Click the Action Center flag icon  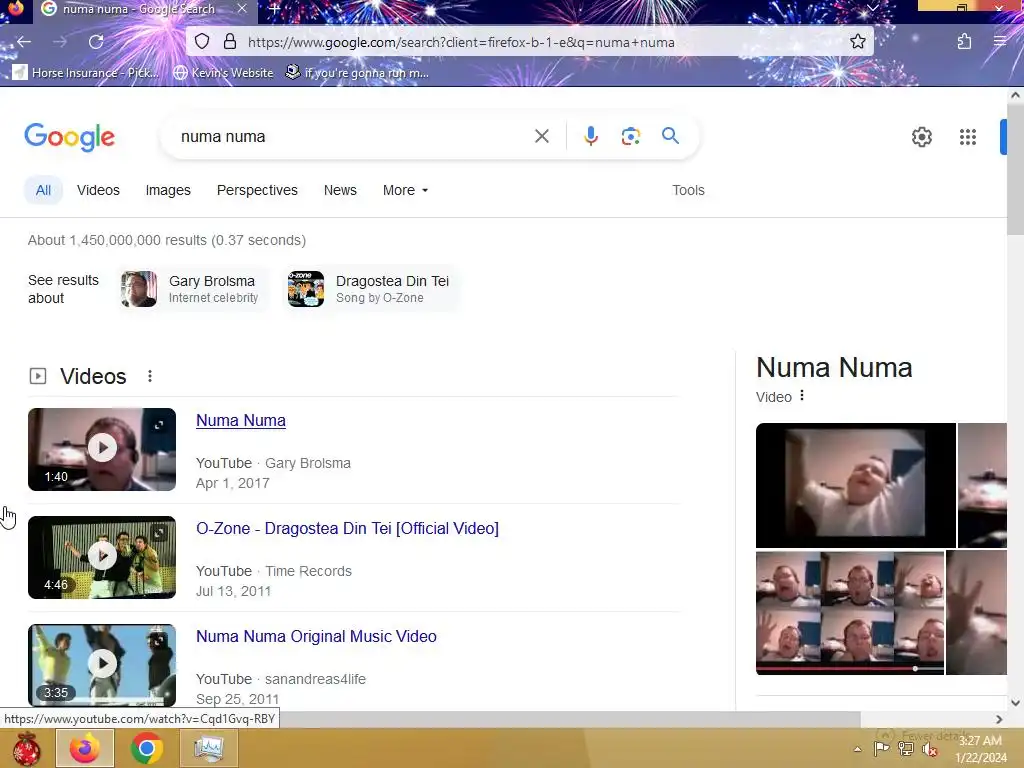pyautogui.click(x=881, y=749)
